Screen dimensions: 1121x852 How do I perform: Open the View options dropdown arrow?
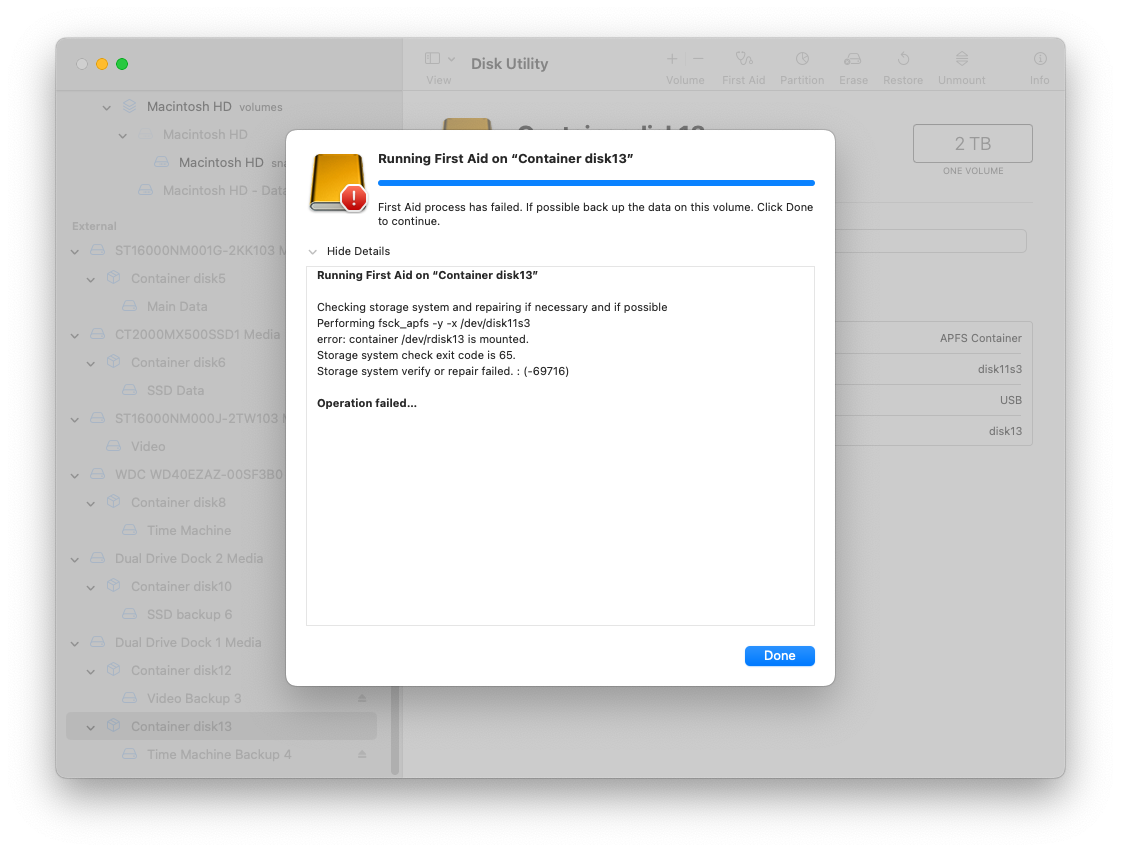pyautogui.click(x=451, y=59)
